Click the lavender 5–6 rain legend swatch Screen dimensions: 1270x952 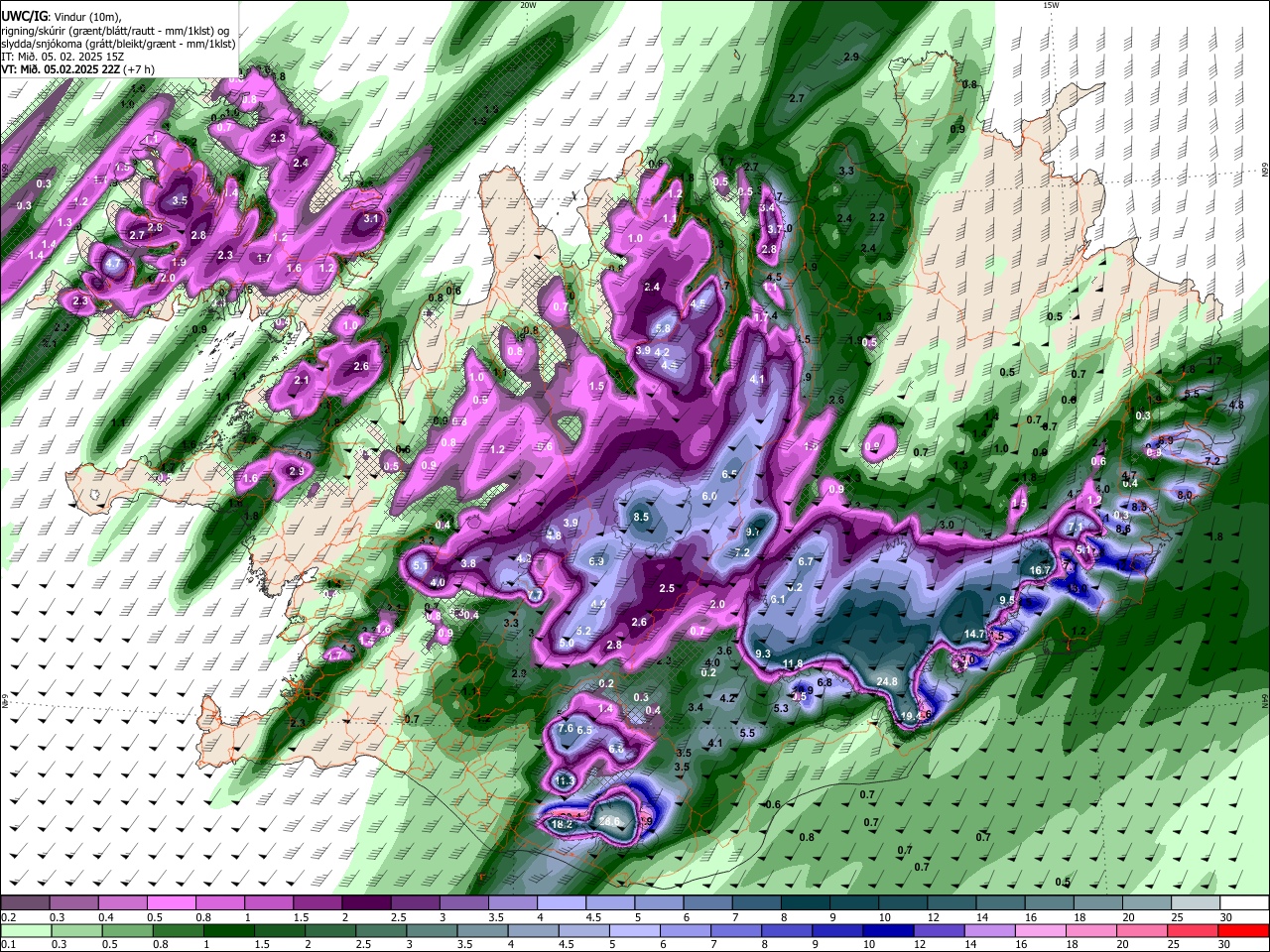(635, 930)
